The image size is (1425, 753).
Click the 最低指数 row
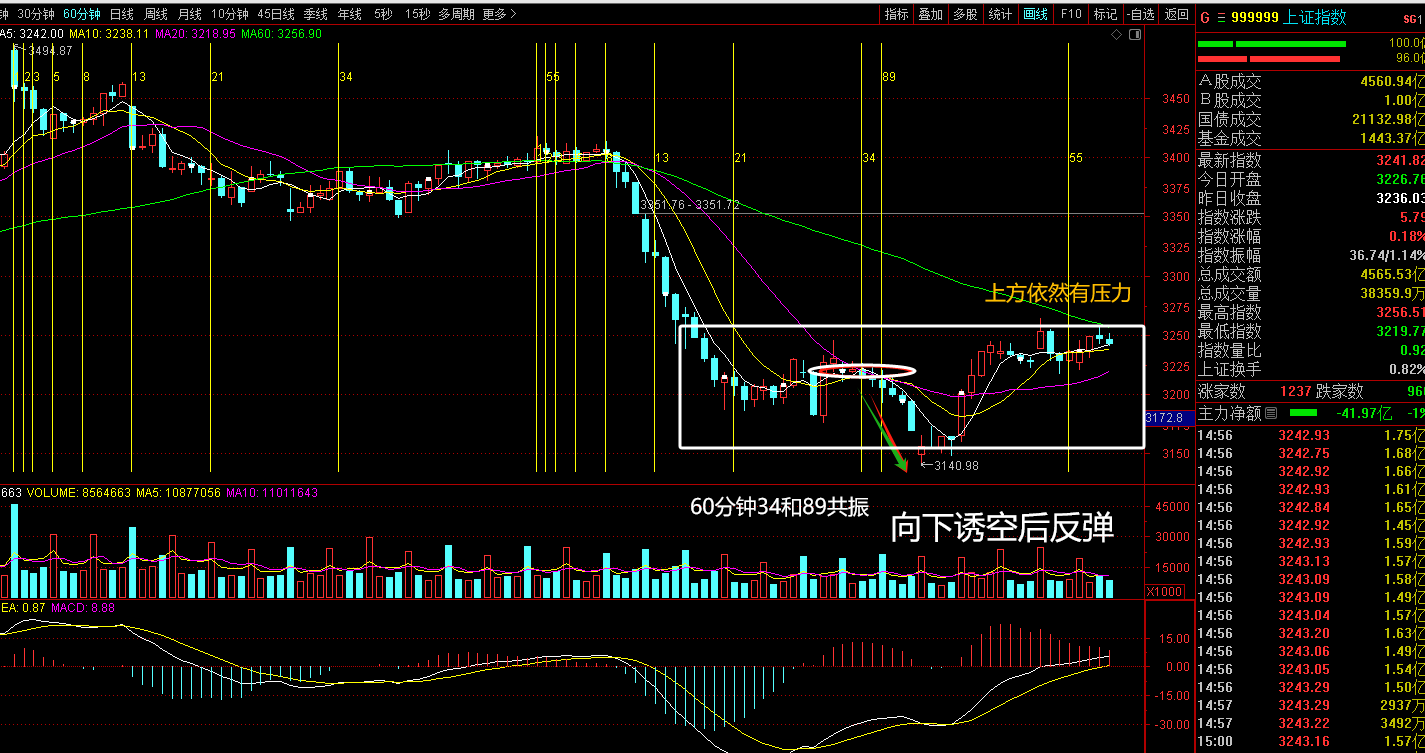pos(1310,332)
